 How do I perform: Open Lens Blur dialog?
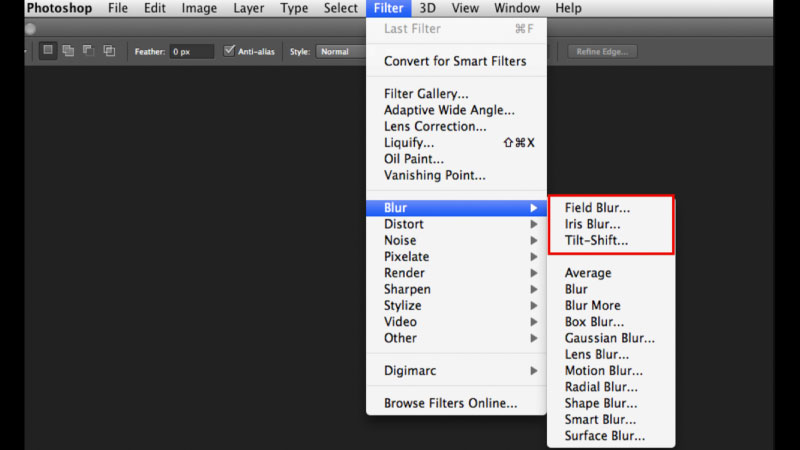pyautogui.click(x=611, y=355)
